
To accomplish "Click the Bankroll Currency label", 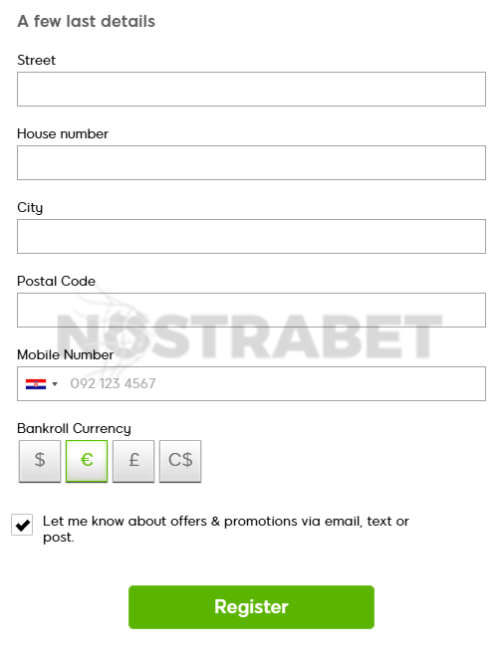I will pyautogui.click(x=74, y=429).
